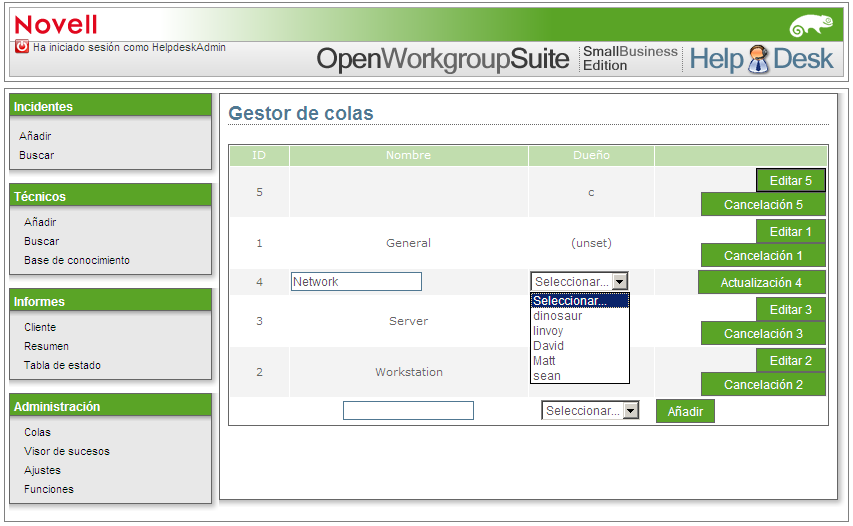Click the Añadir queue button
Viewport: 853px width, 526px height.
(x=685, y=412)
